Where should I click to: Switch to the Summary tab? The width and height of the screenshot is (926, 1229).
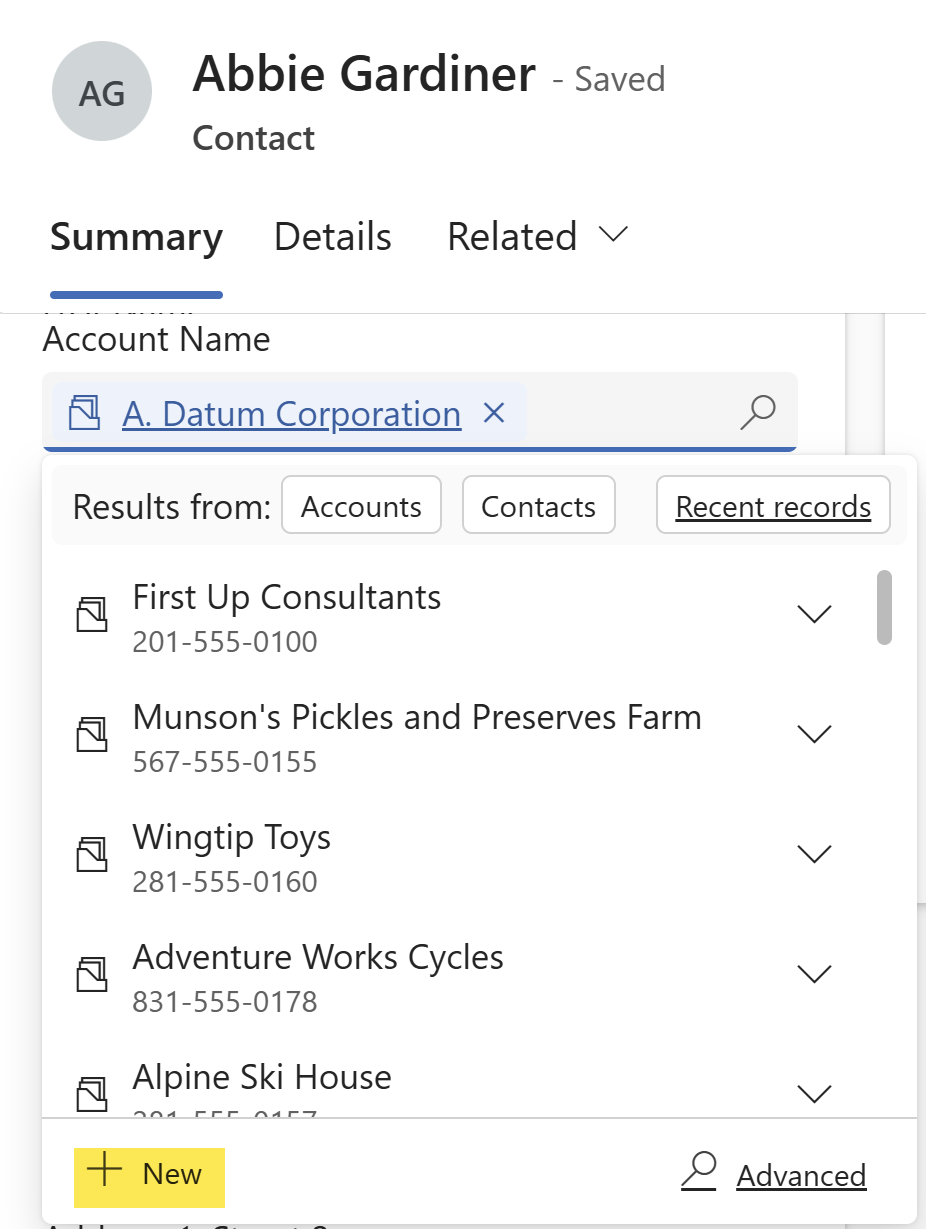coord(136,237)
